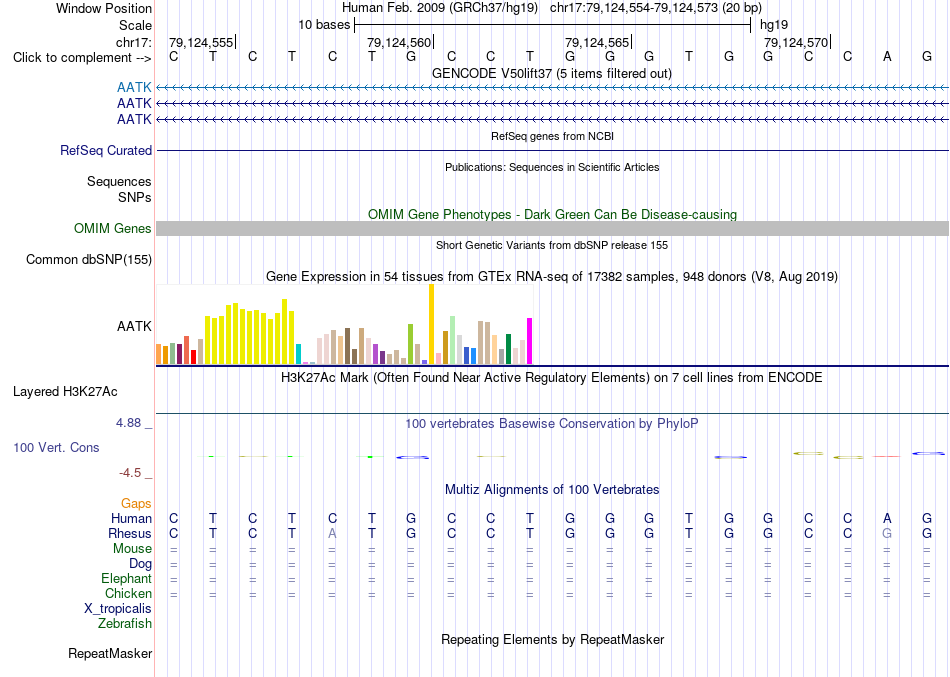
Task: Click the "hg19" label right of scale bar
Action: coord(774,25)
